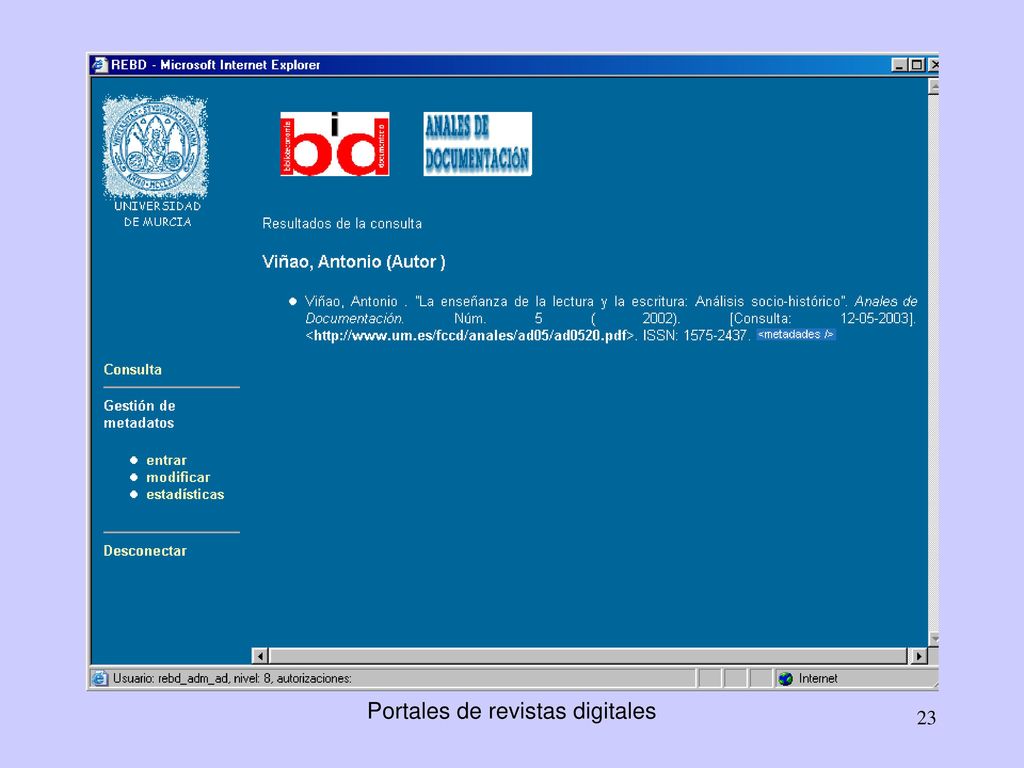
Task: Click the status bar page icon
Action: click(x=100, y=679)
